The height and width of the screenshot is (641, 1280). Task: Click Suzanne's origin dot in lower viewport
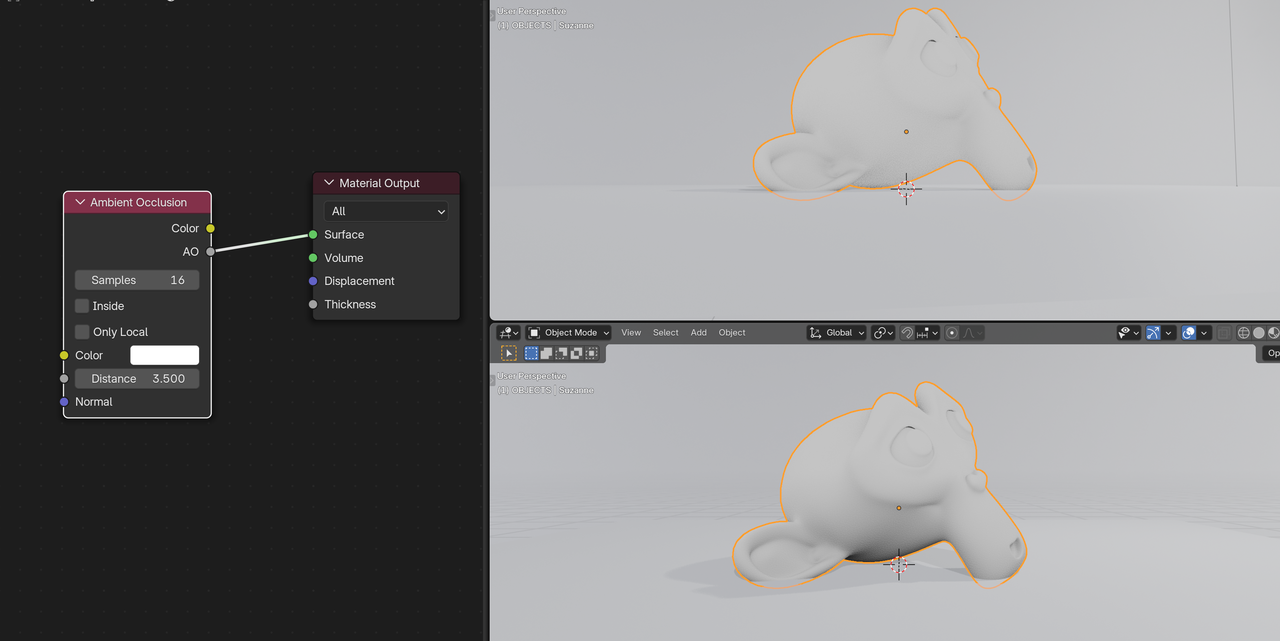(899, 508)
